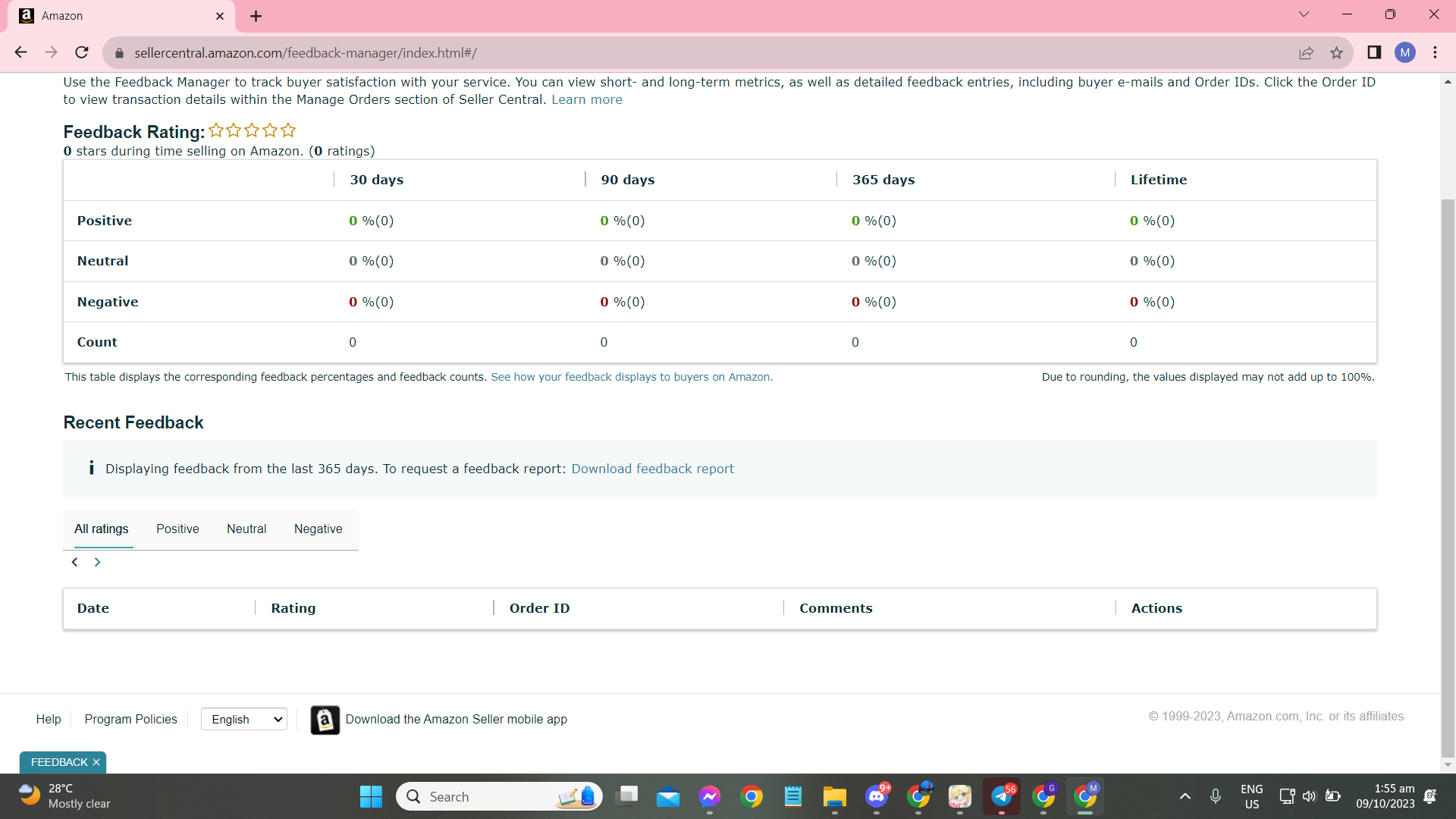Screen dimensions: 1456x819
Task: Reload the Seller Central page
Action: coord(82,52)
